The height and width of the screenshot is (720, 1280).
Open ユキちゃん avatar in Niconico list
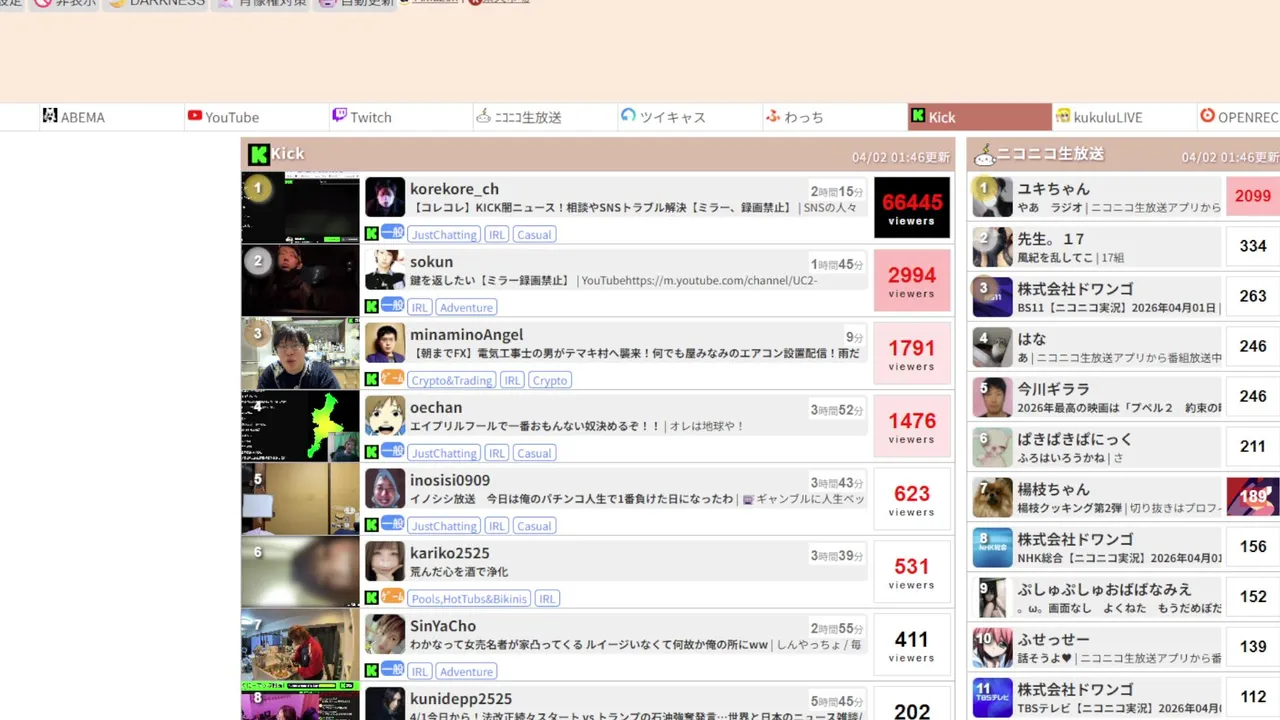point(993,197)
